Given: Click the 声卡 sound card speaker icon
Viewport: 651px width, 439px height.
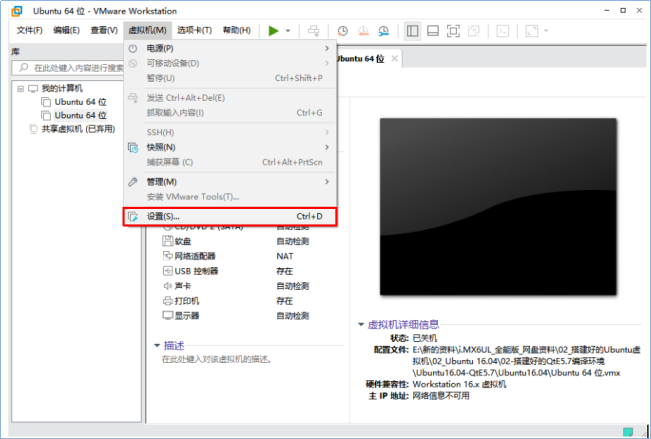Looking at the screenshot, I should 168,286.
